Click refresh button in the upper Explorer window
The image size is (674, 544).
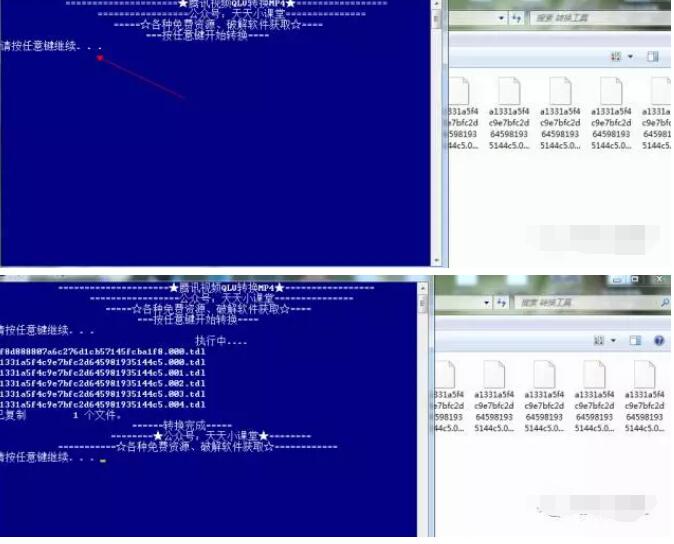tap(516, 18)
